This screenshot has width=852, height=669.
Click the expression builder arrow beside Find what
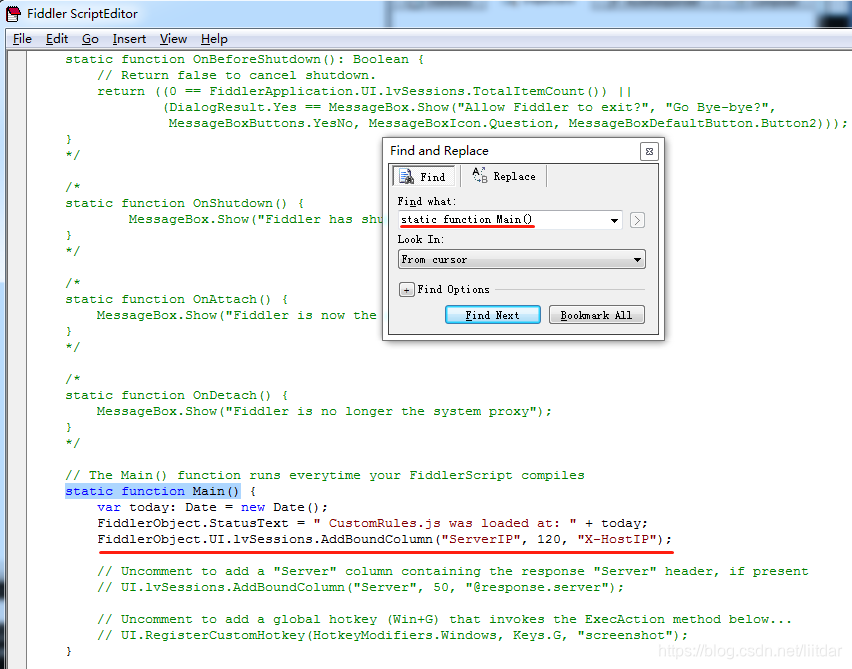[637, 220]
